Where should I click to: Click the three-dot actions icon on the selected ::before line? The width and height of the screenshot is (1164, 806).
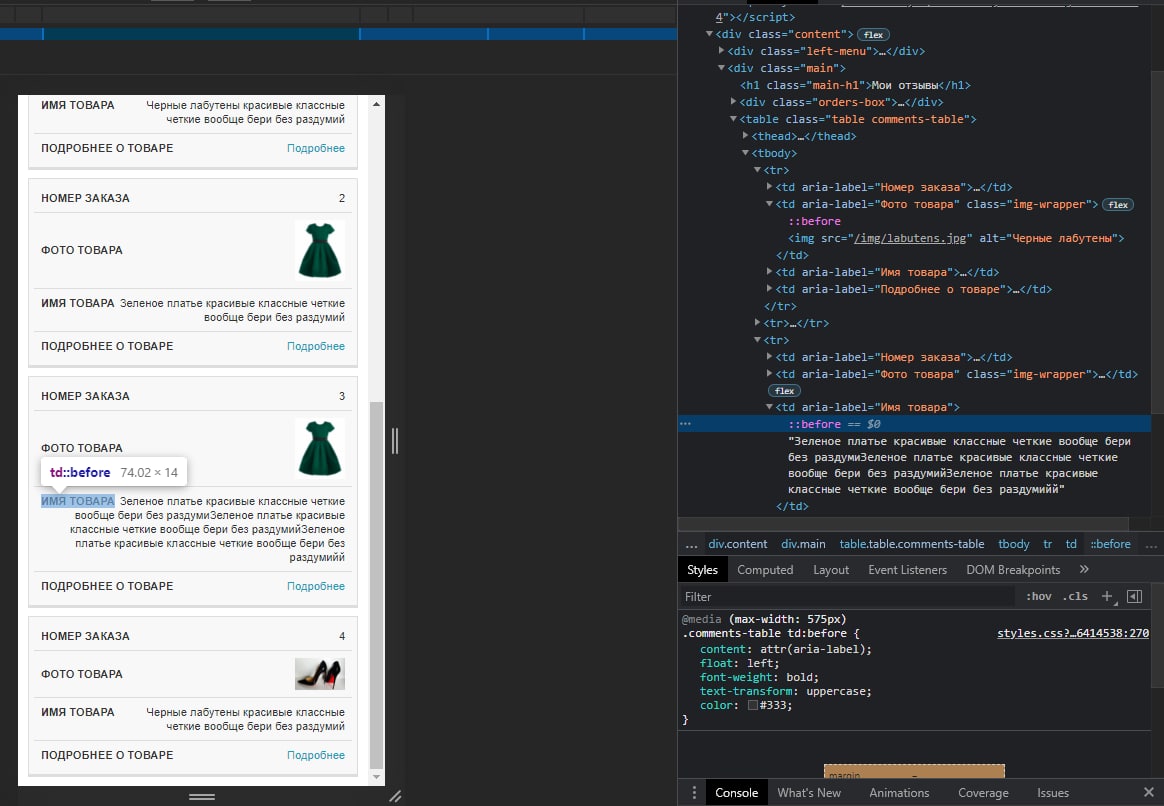685,424
